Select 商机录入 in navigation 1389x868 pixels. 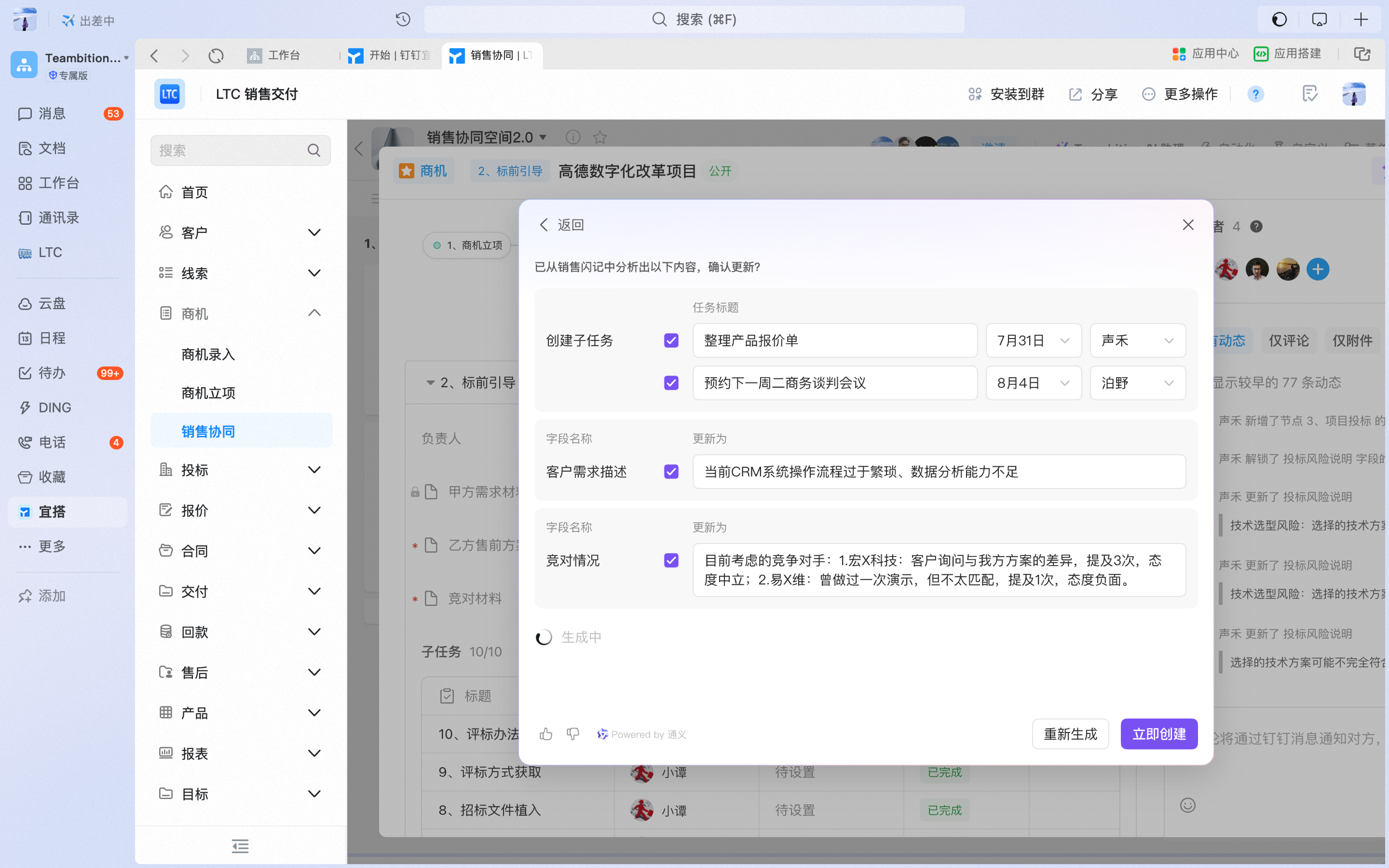click(x=208, y=355)
